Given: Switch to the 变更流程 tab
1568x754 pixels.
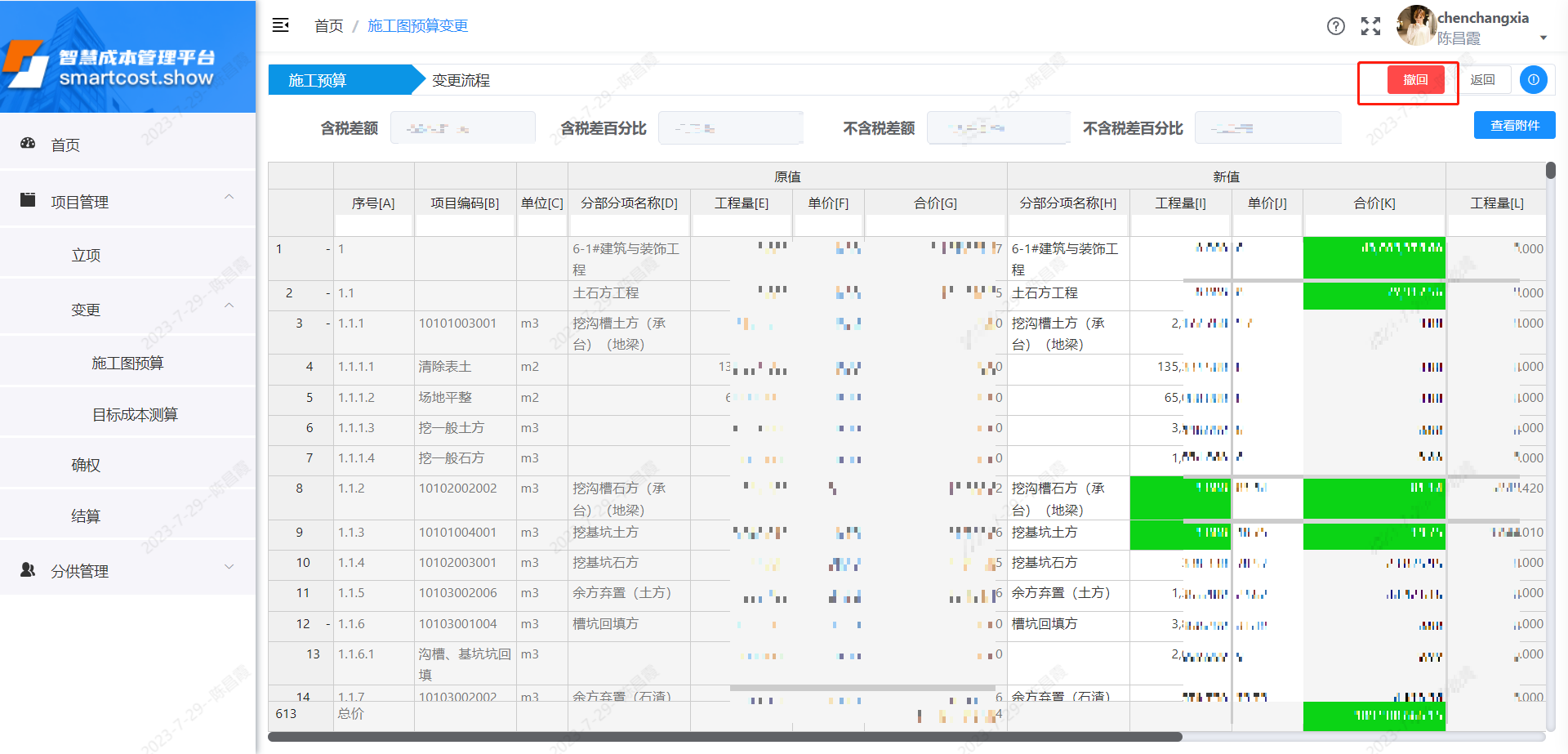Looking at the screenshot, I should (458, 79).
